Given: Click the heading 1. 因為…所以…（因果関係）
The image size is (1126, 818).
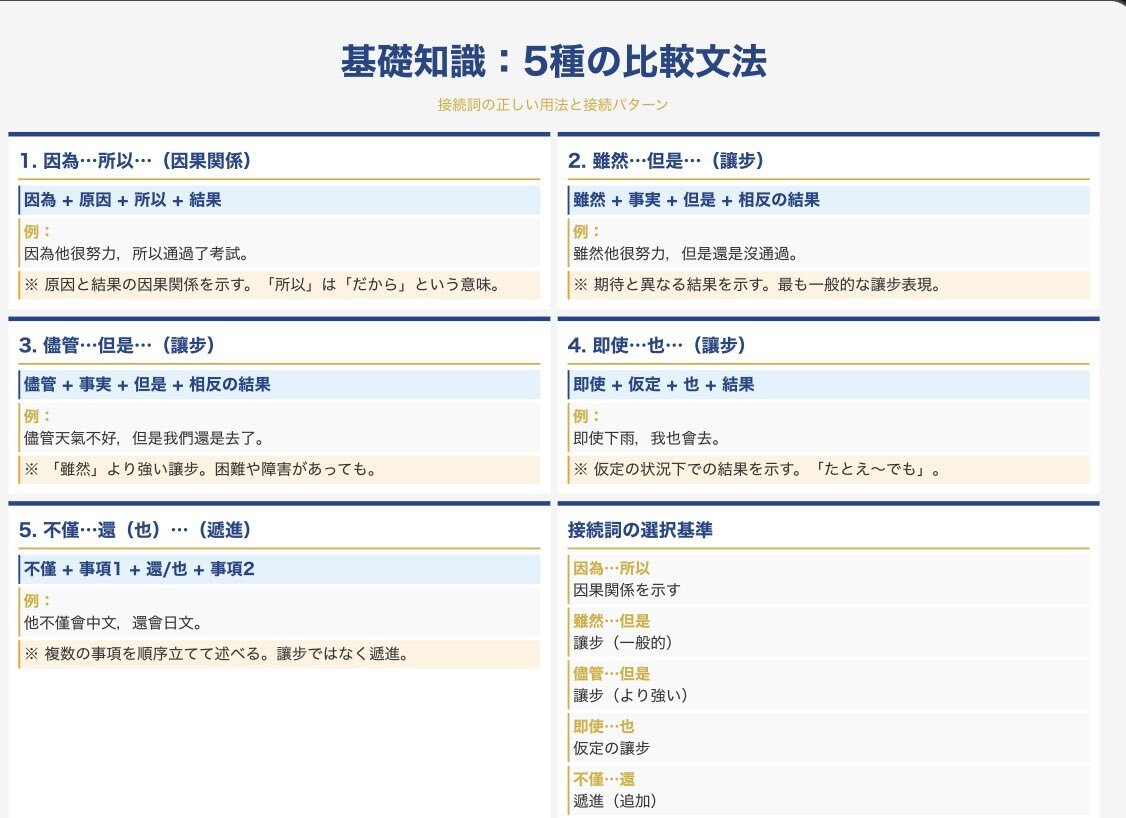Looking at the screenshot, I should pyautogui.click(x=135, y=160).
